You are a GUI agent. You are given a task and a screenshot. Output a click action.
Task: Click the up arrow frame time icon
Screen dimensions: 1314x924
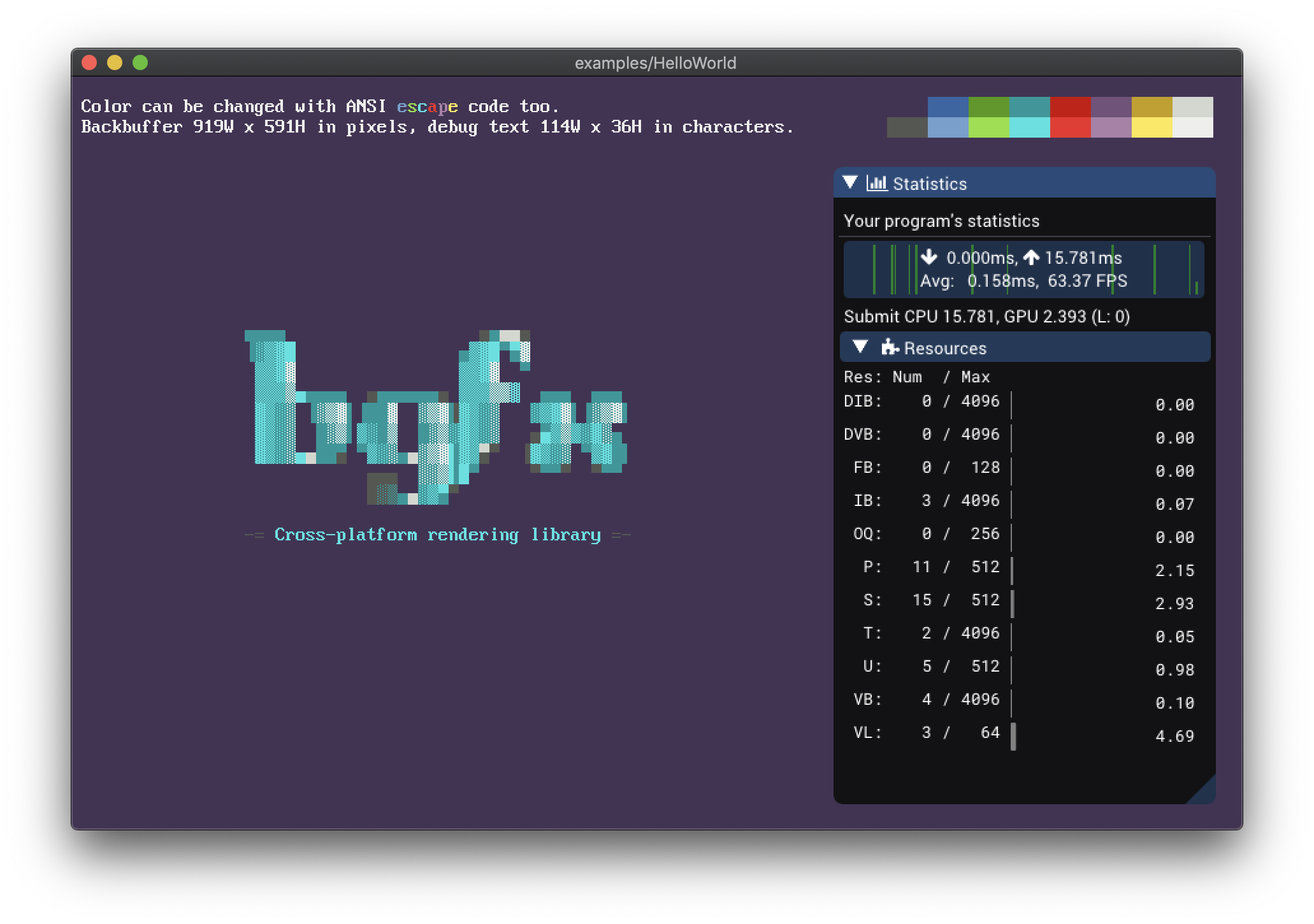(x=1031, y=257)
